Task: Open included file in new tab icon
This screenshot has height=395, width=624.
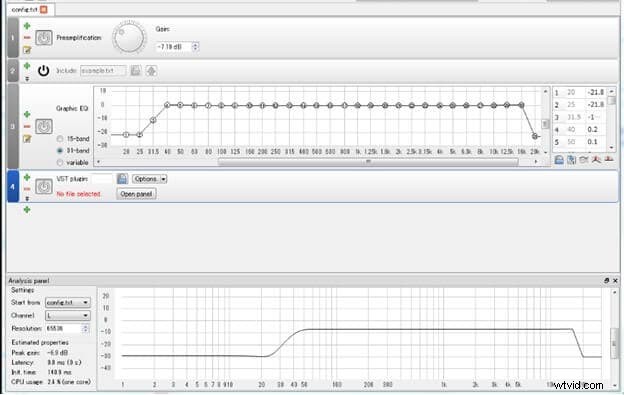Action: (x=151, y=70)
